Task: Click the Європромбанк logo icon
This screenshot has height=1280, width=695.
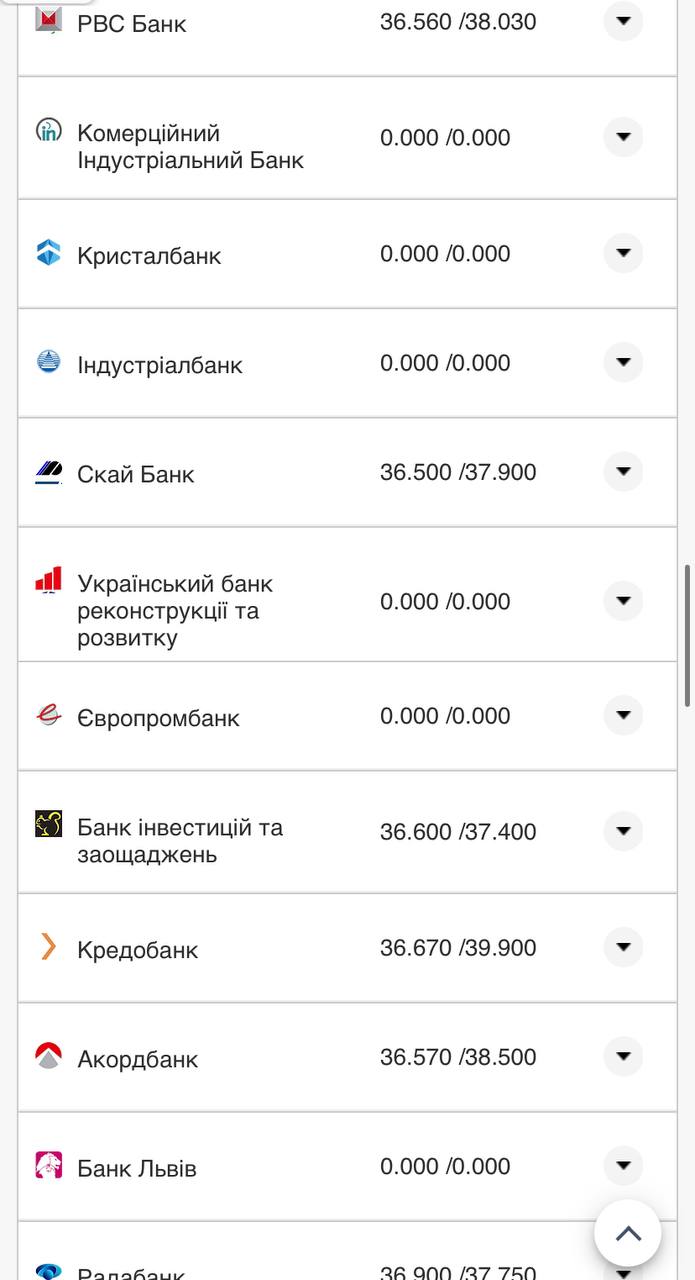Action: [47, 715]
